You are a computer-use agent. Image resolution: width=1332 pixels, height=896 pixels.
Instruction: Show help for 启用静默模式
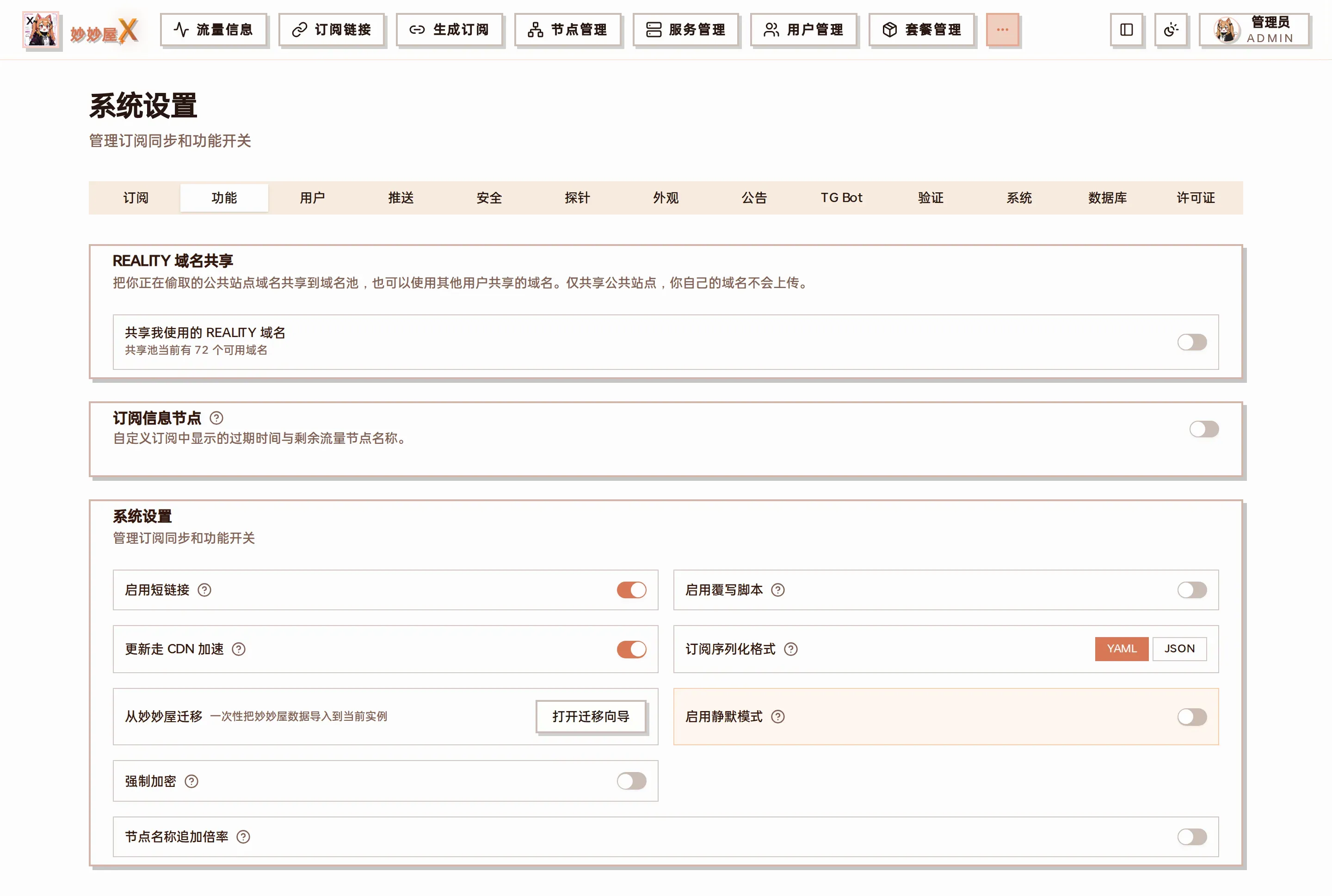778,717
